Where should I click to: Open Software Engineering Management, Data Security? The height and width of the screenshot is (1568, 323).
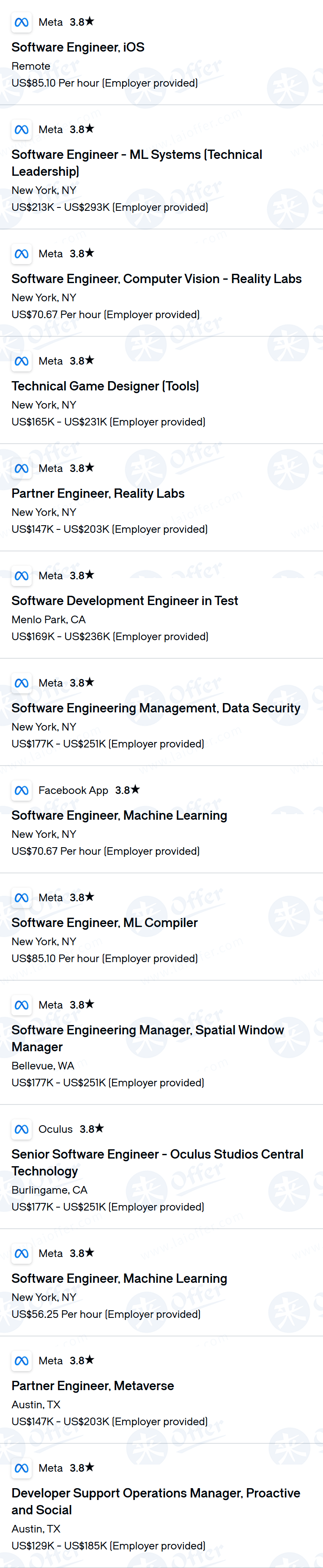coord(156,708)
